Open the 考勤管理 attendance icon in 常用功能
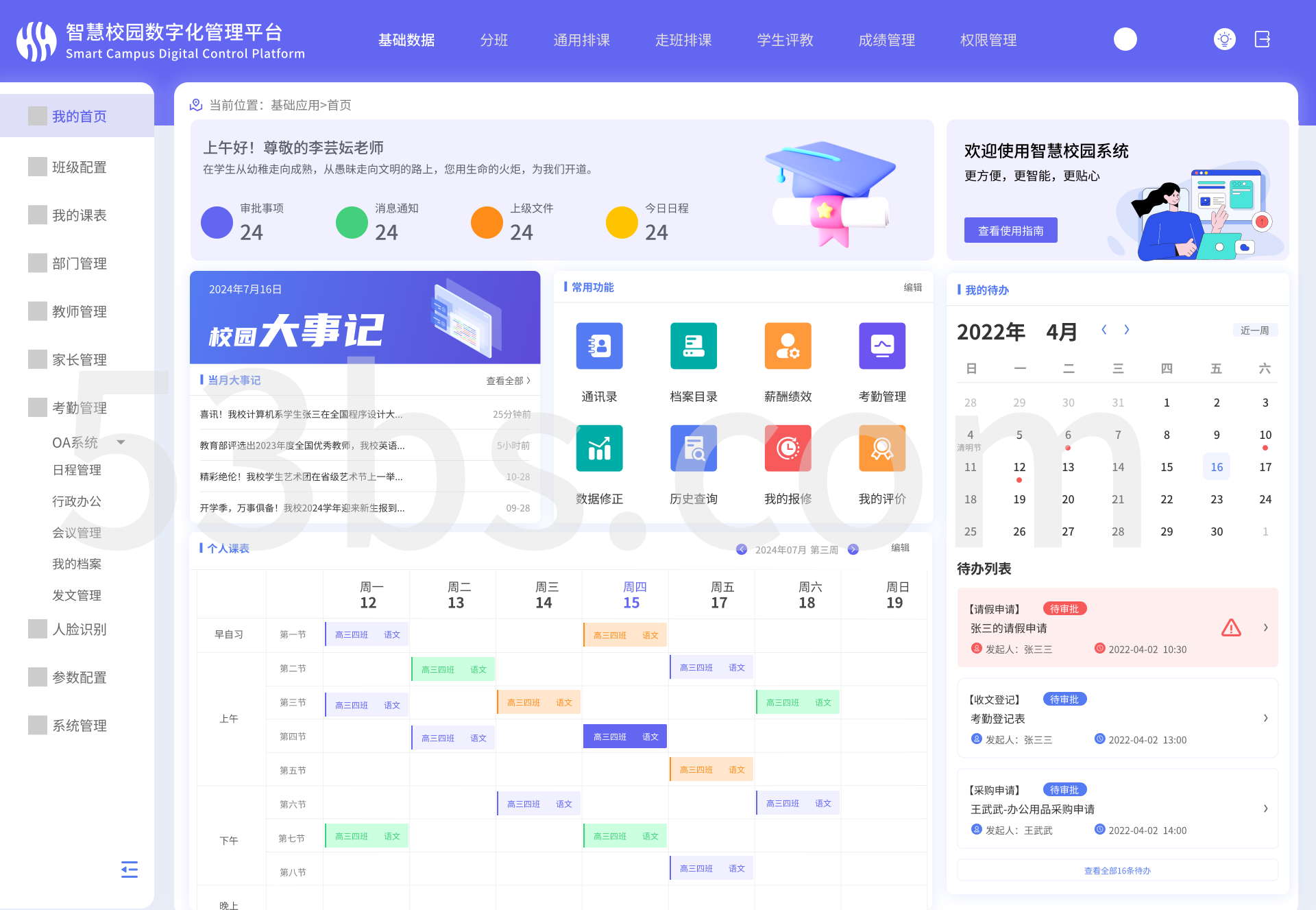This screenshot has width=1316, height=910. 882,346
